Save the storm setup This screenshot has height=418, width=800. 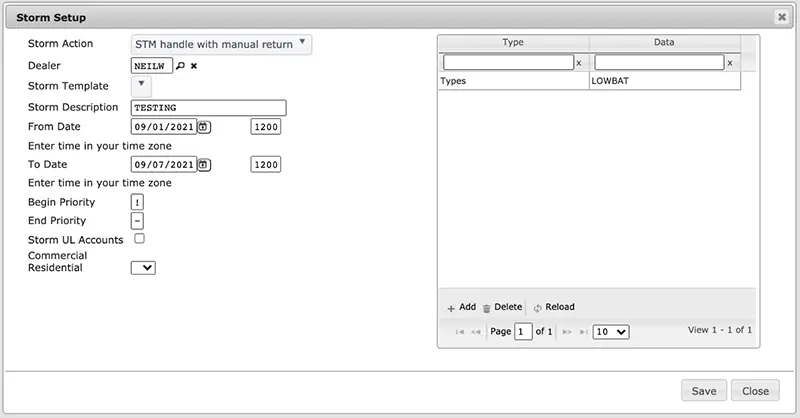click(x=704, y=391)
